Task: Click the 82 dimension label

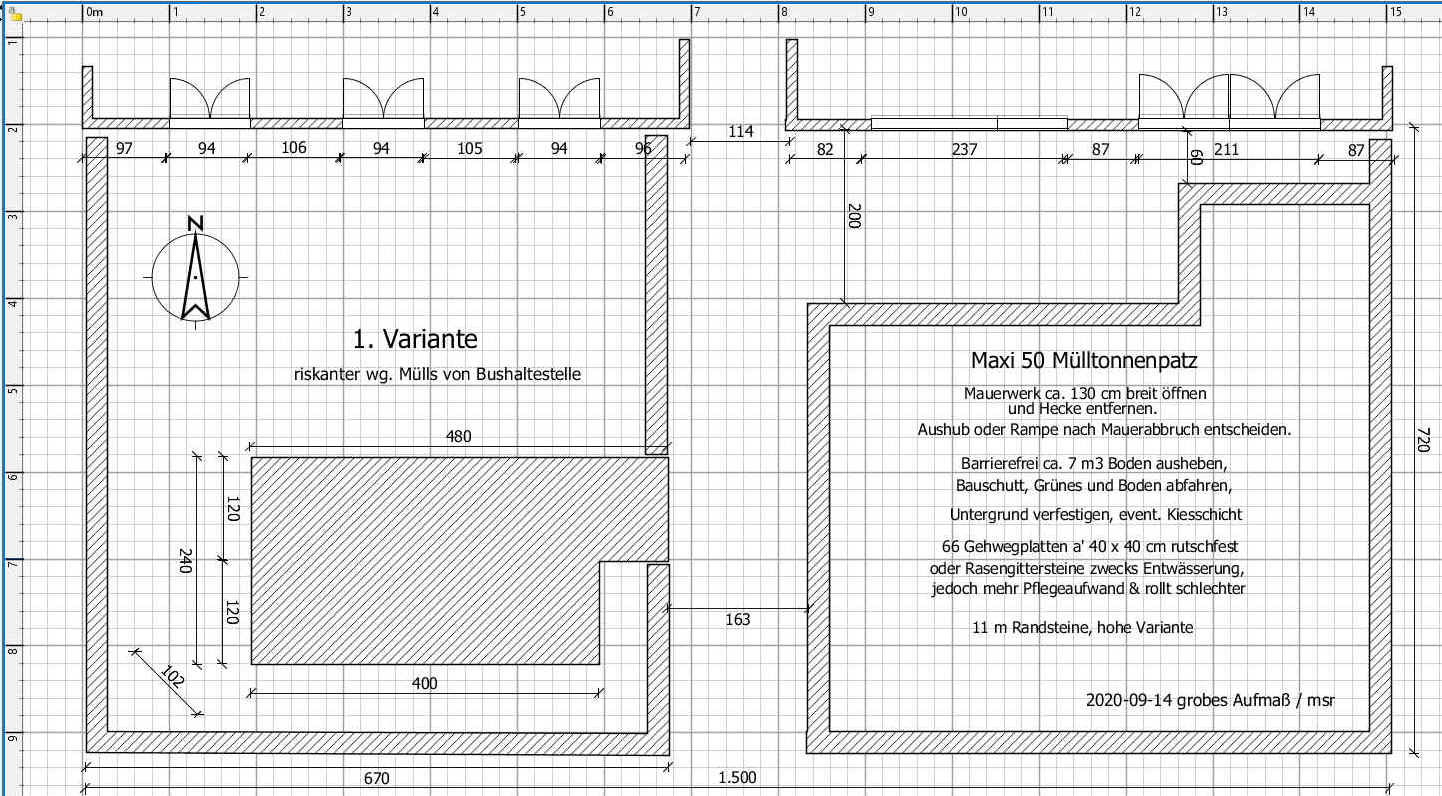Action: (x=825, y=149)
